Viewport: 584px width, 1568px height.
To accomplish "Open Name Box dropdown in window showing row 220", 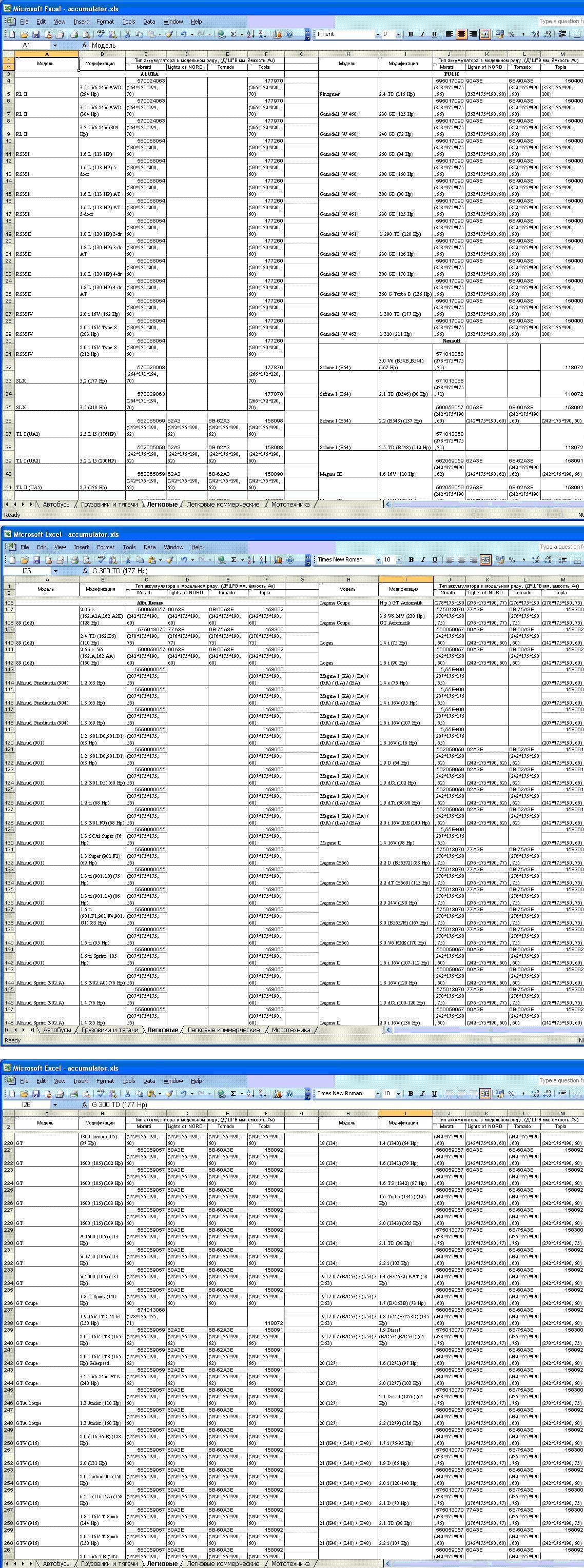I will [x=55, y=1104].
